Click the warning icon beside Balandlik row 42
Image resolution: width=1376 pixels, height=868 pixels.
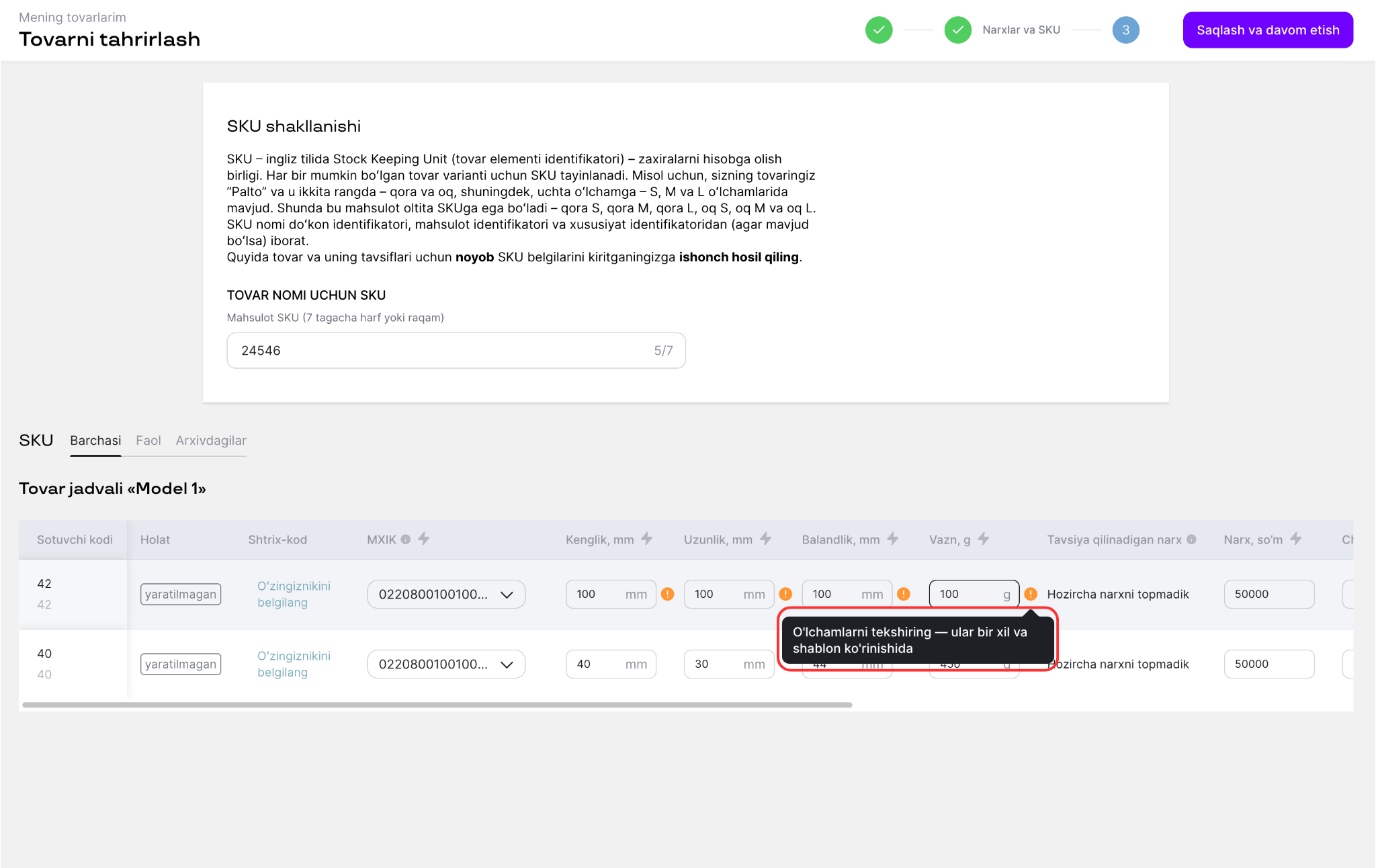coord(904,594)
